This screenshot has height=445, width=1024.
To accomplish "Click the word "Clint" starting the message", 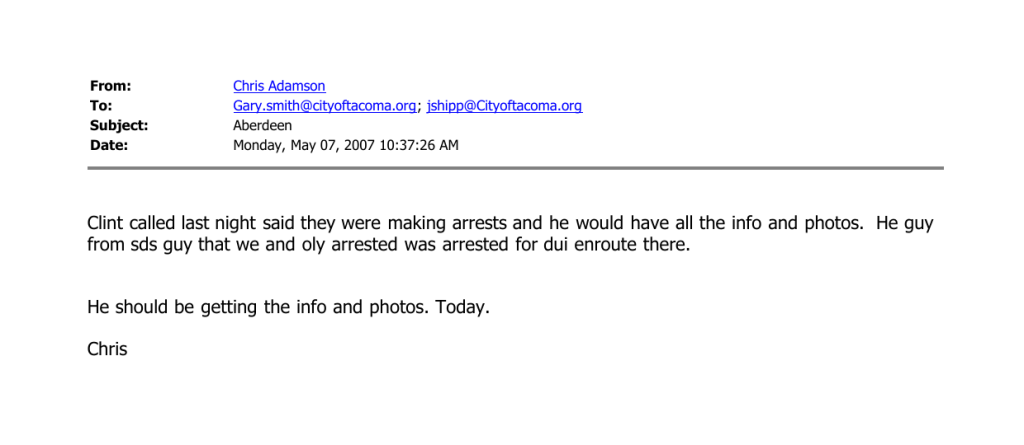I will [x=106, y=224].
